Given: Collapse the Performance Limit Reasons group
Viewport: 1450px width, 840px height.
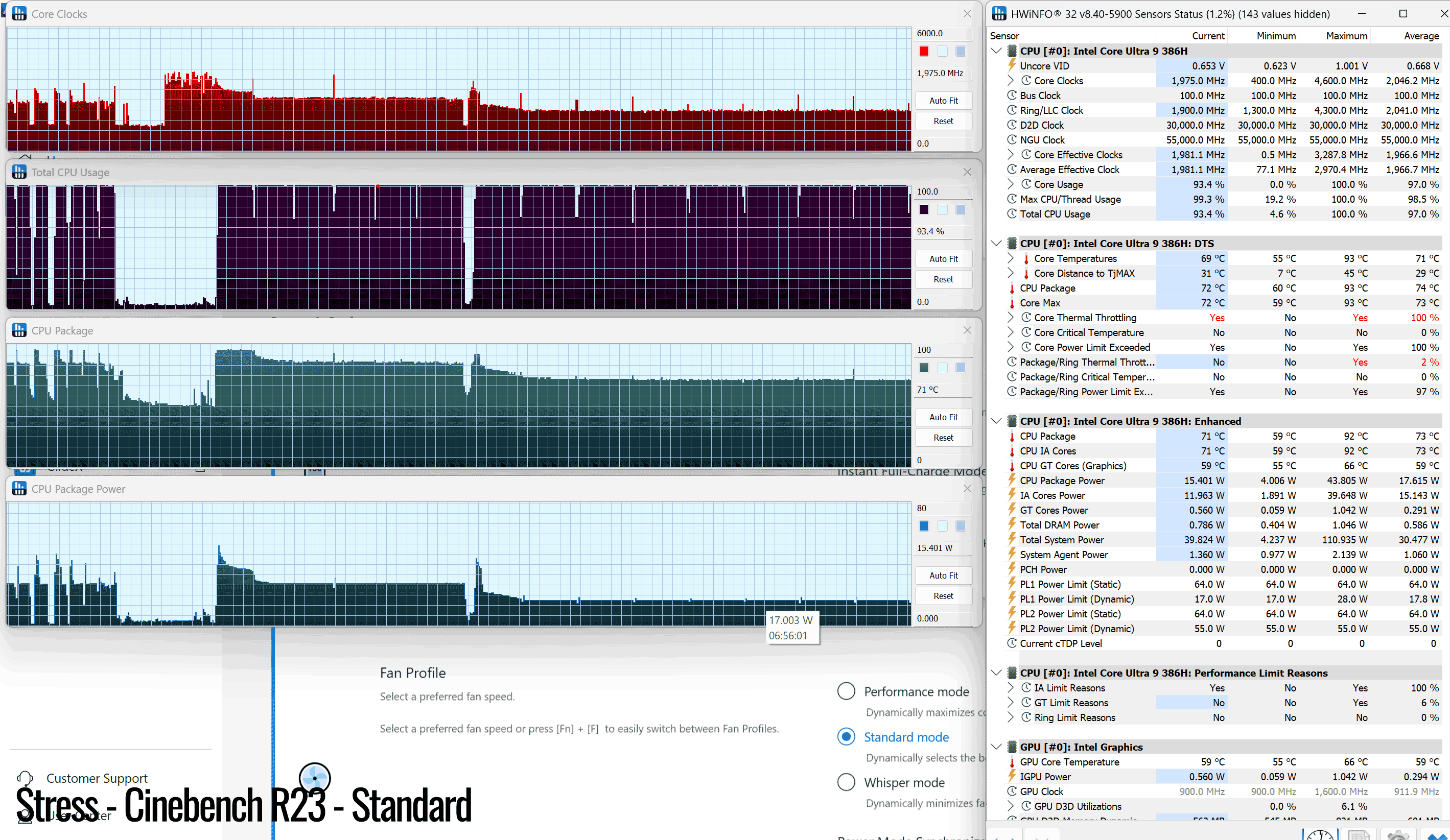Looking at the screenshot, I should pyautogui.click(x=997, y=673).
